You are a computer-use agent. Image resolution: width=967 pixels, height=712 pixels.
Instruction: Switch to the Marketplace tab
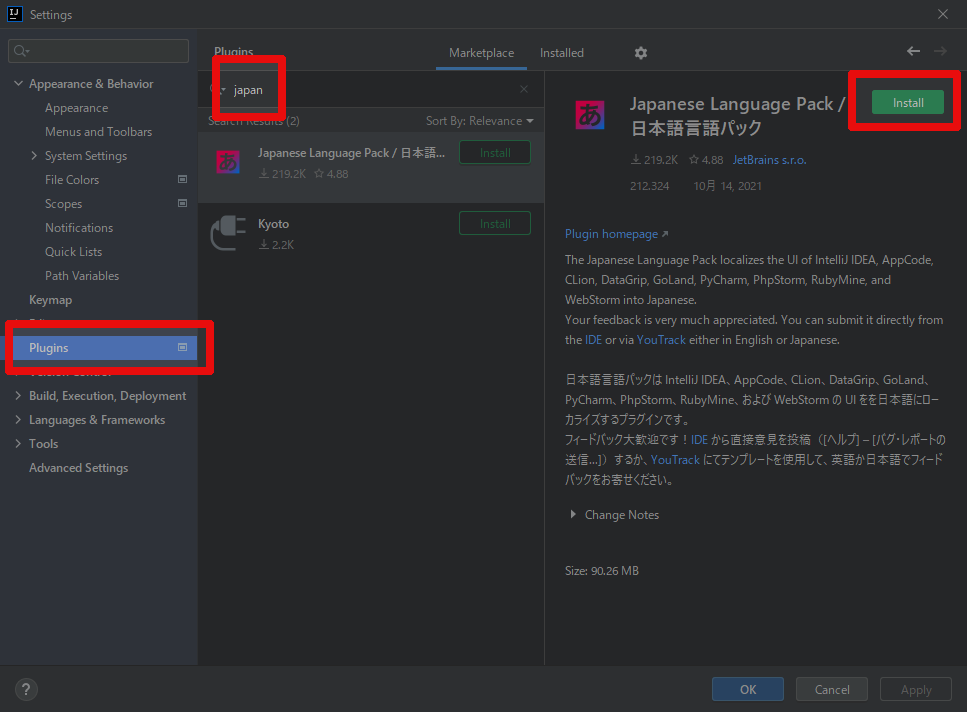[481, 53]
